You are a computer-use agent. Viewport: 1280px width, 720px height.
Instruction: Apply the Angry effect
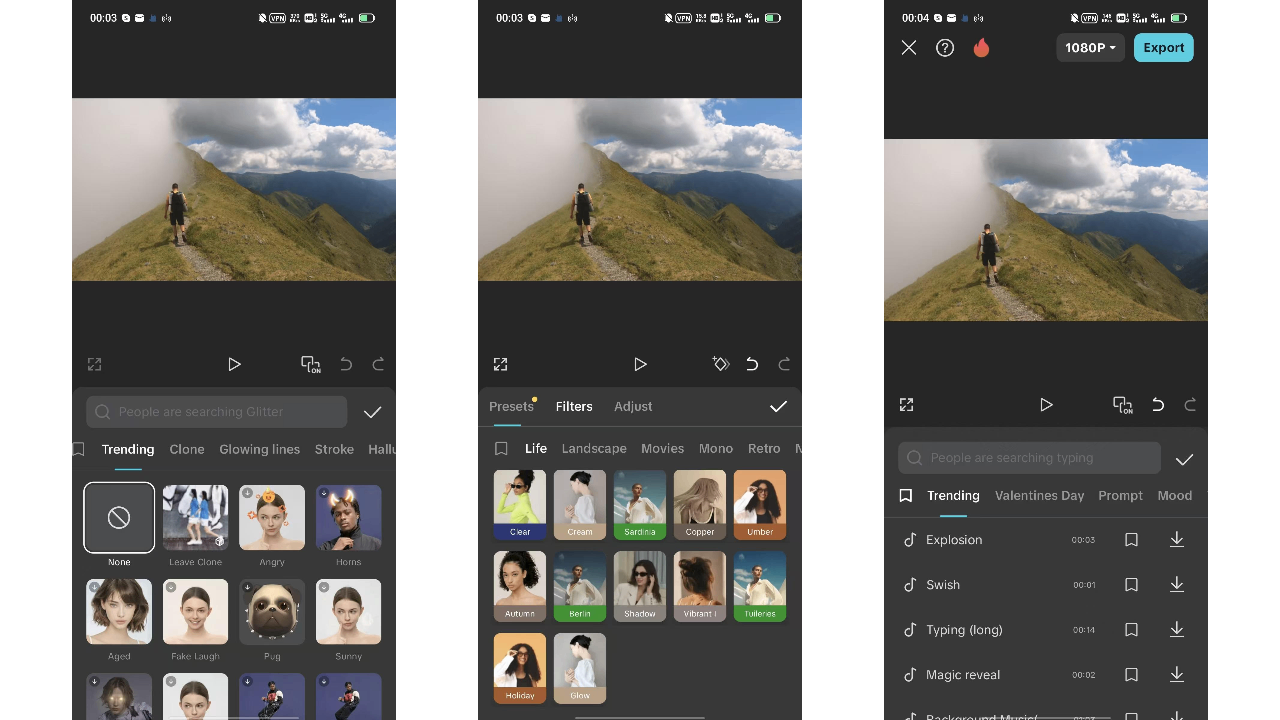[x=272, y=518]
